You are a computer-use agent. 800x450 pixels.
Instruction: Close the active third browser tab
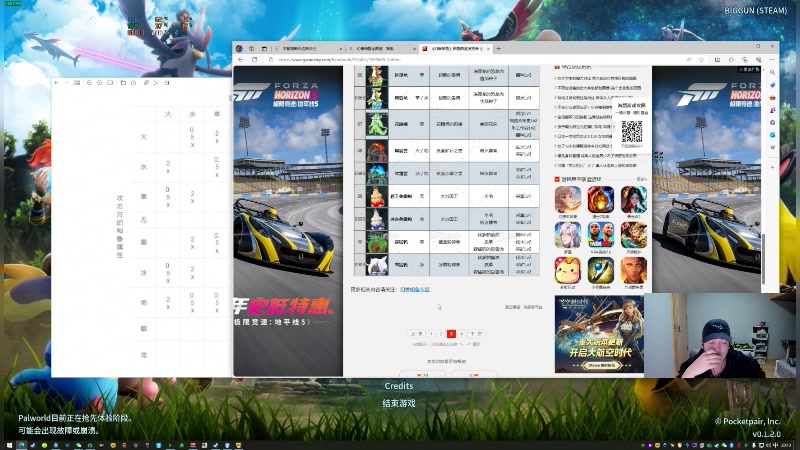[x=488, y=48]
